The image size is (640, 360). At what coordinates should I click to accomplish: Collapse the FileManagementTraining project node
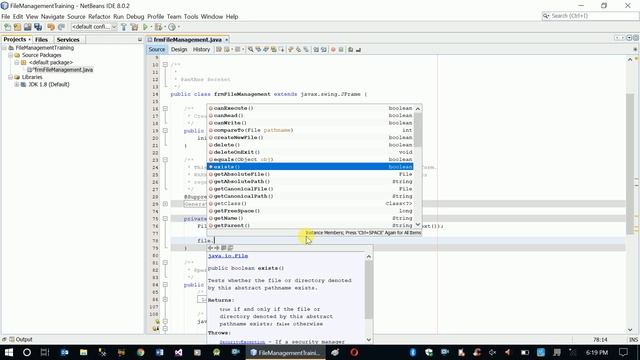pyautogui.click(x=4, y=48)
